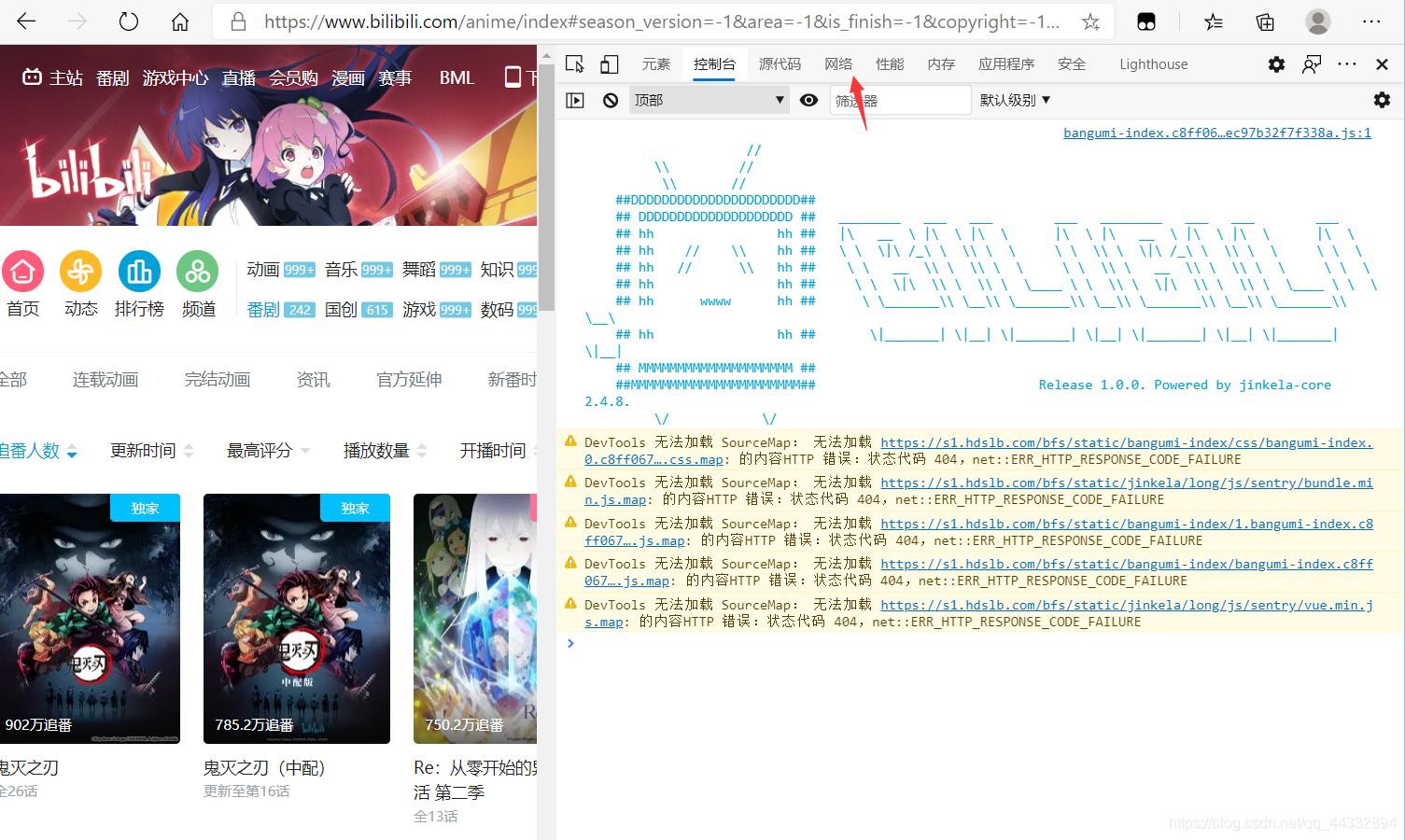Add page to favorites with the star icon

pos(1090,21)
